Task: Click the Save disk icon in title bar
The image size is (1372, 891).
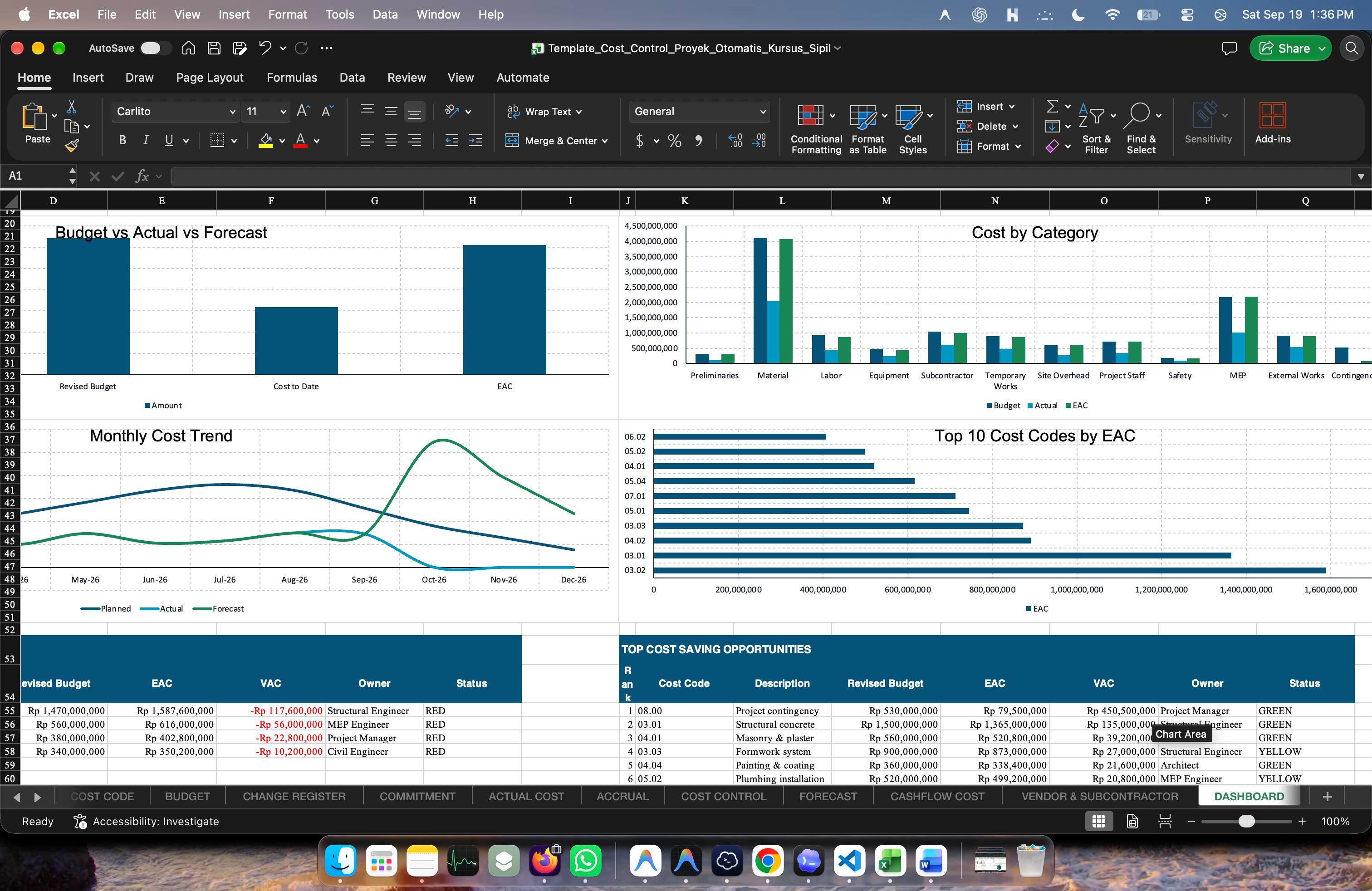Action: (x=214, y=49)
